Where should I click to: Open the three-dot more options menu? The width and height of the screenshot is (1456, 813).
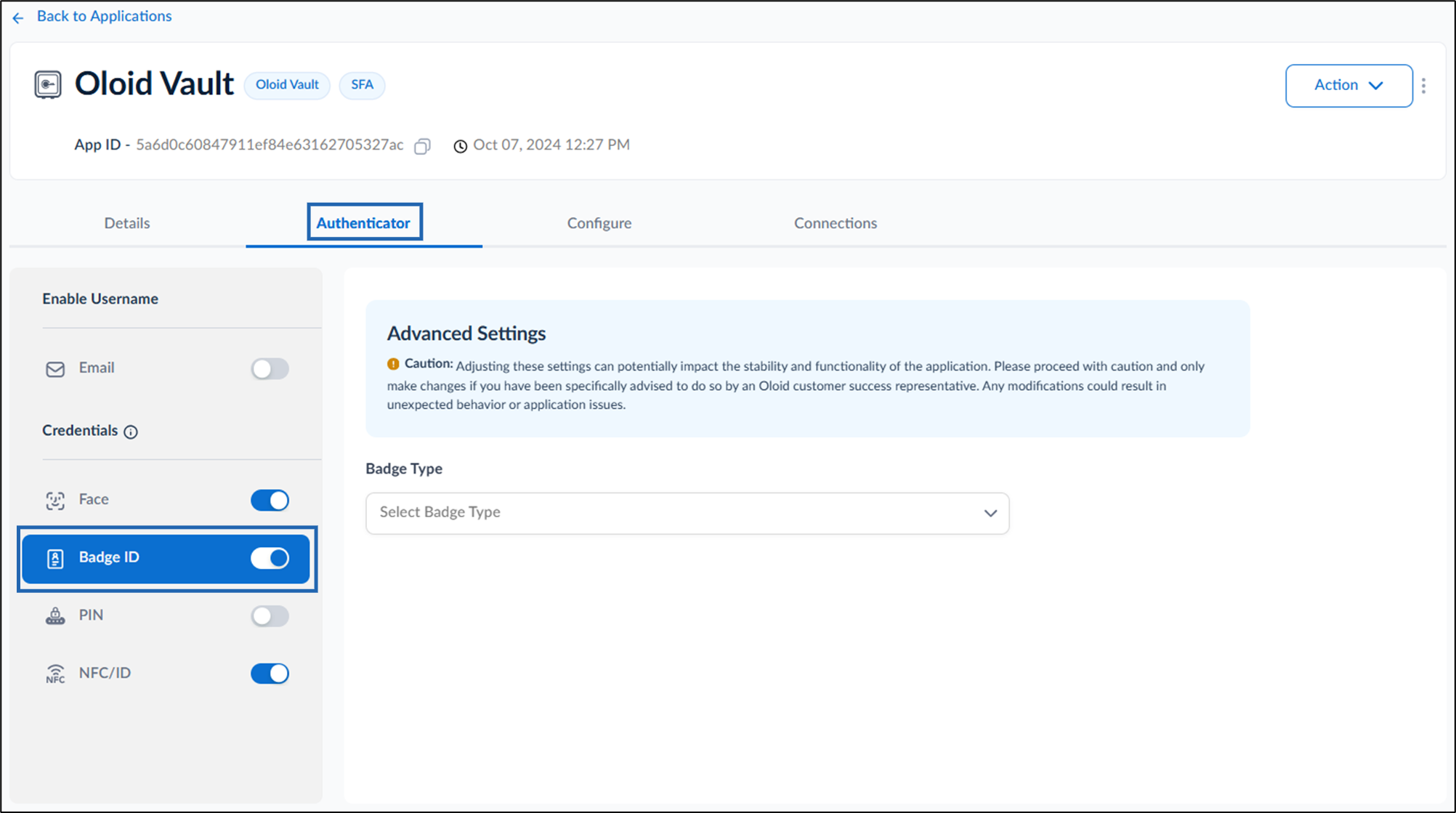coord(1424,86)
